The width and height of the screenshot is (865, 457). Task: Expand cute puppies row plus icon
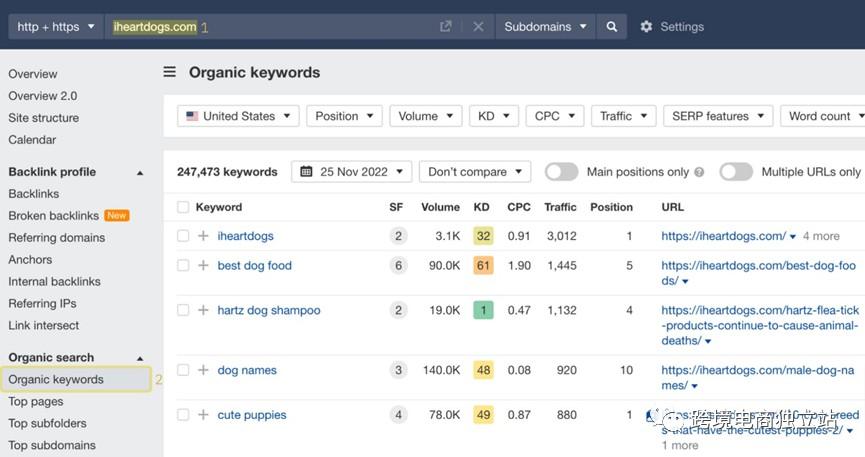click(x=203, y=415)
